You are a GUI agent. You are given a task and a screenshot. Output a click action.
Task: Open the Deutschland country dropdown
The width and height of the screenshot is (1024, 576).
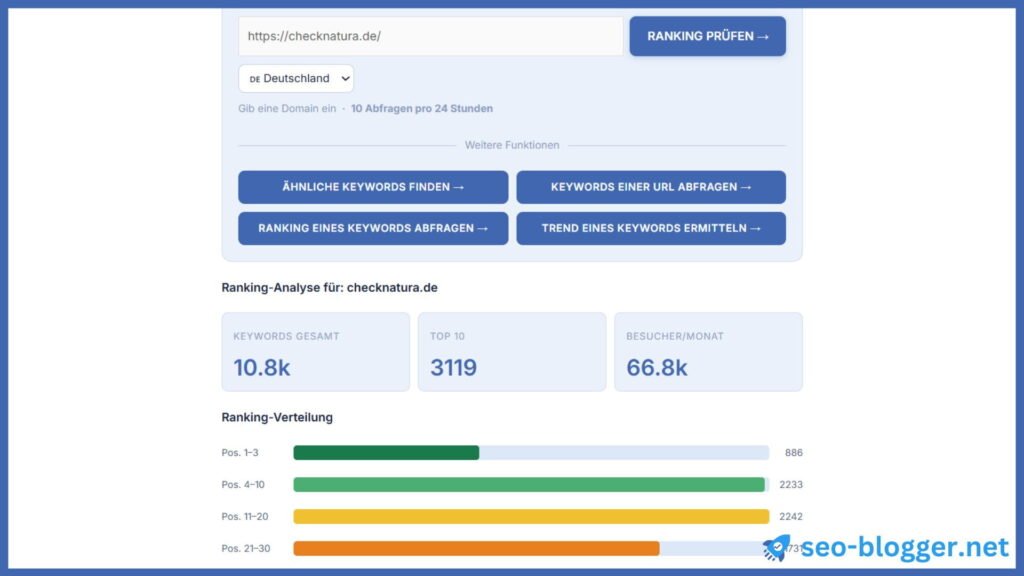tap(296, 78)
